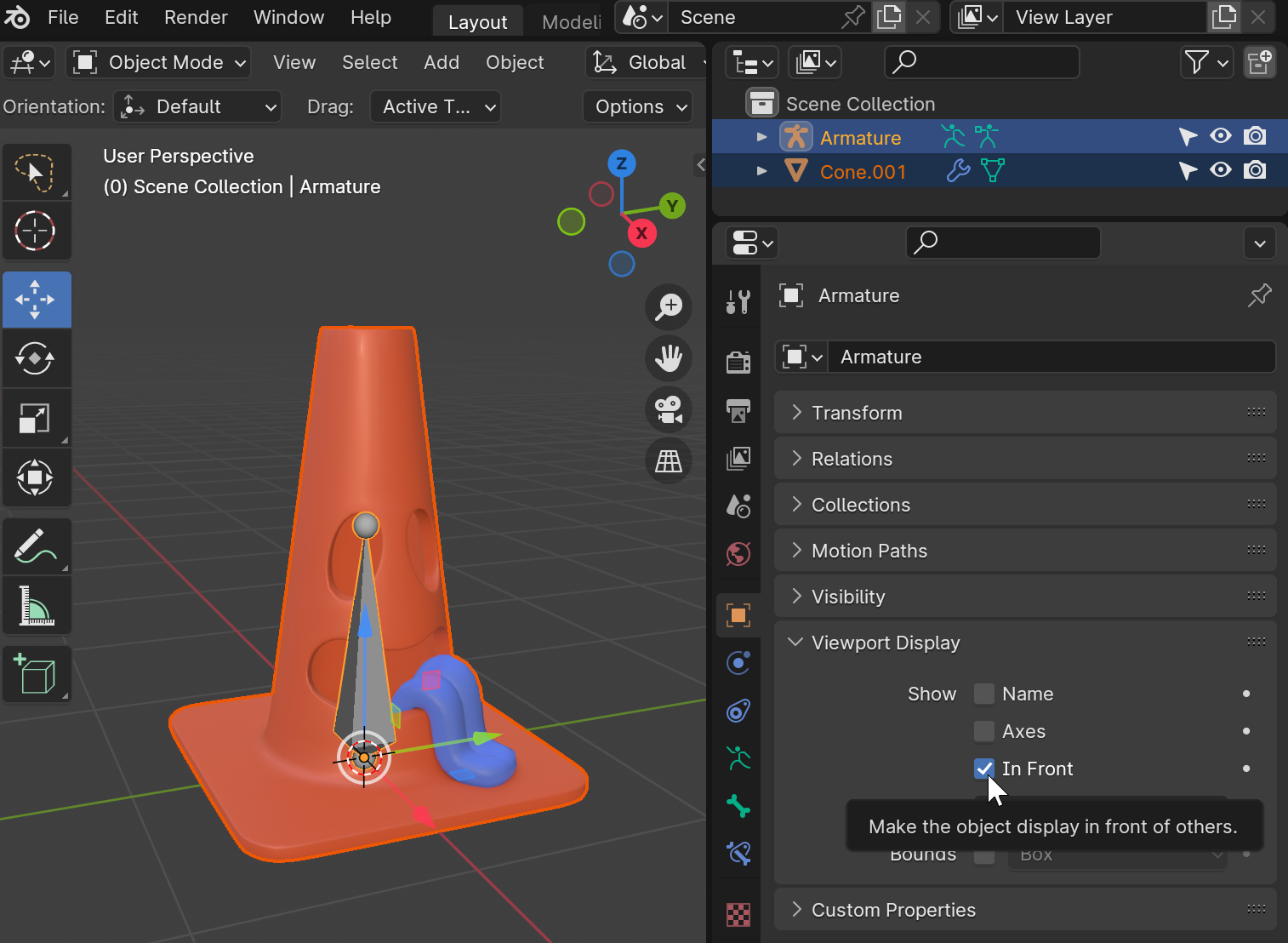Image resolution: width=1288 pixels, height=943 pixels.
Task: Expand the Transform panel
Action: [1025, 413]
